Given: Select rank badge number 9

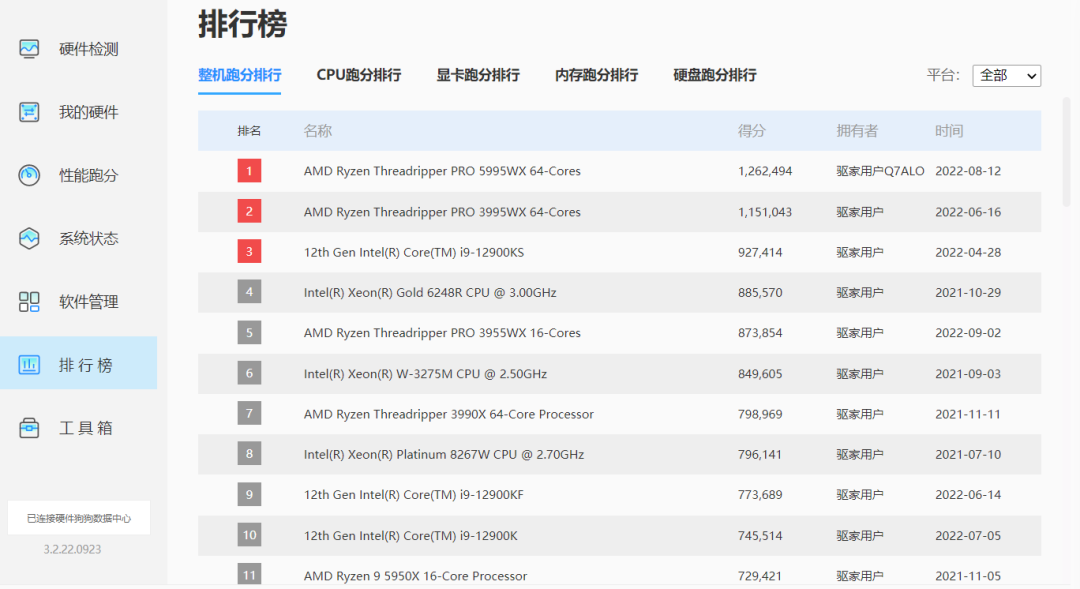Looking at the screenshot, I should 249,495.
